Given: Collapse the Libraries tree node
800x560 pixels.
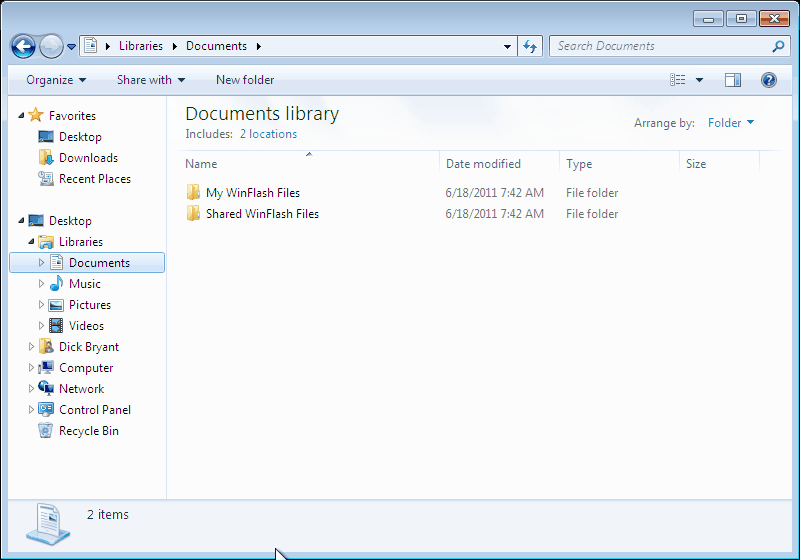Looking at the screenshot, I should click(31, 242).
